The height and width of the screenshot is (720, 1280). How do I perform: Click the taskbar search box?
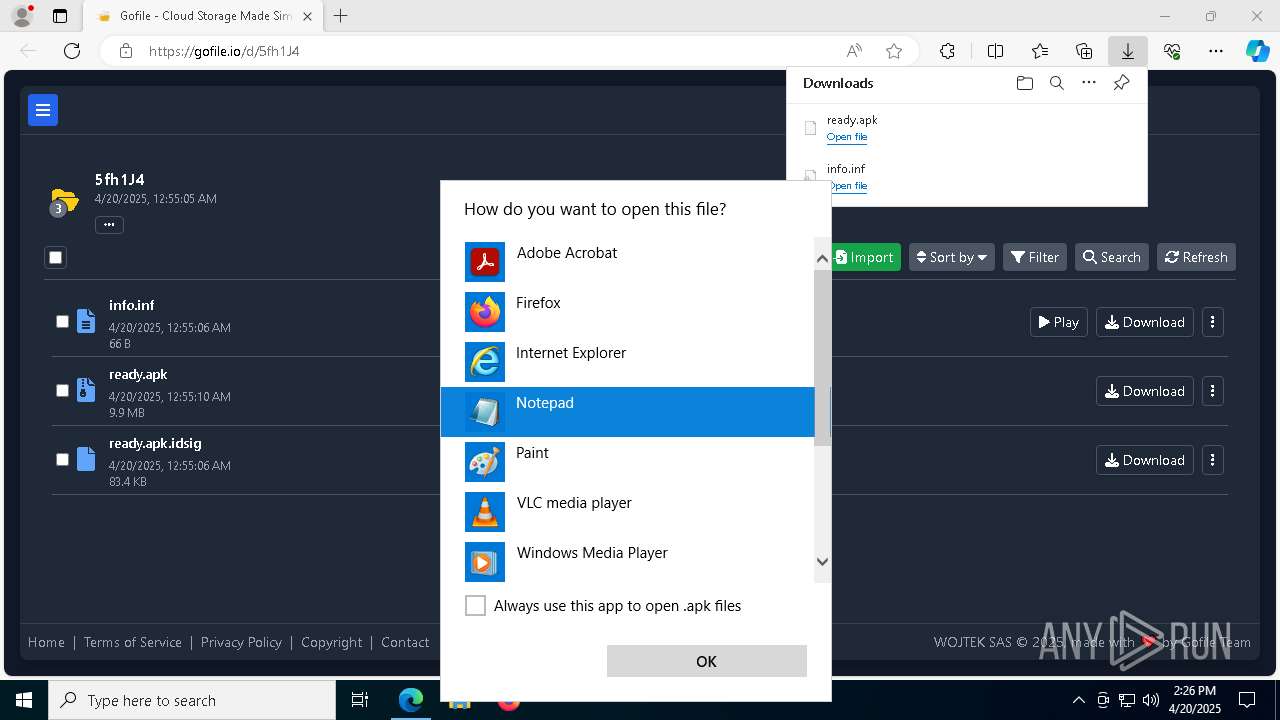(x=192, y=700)
